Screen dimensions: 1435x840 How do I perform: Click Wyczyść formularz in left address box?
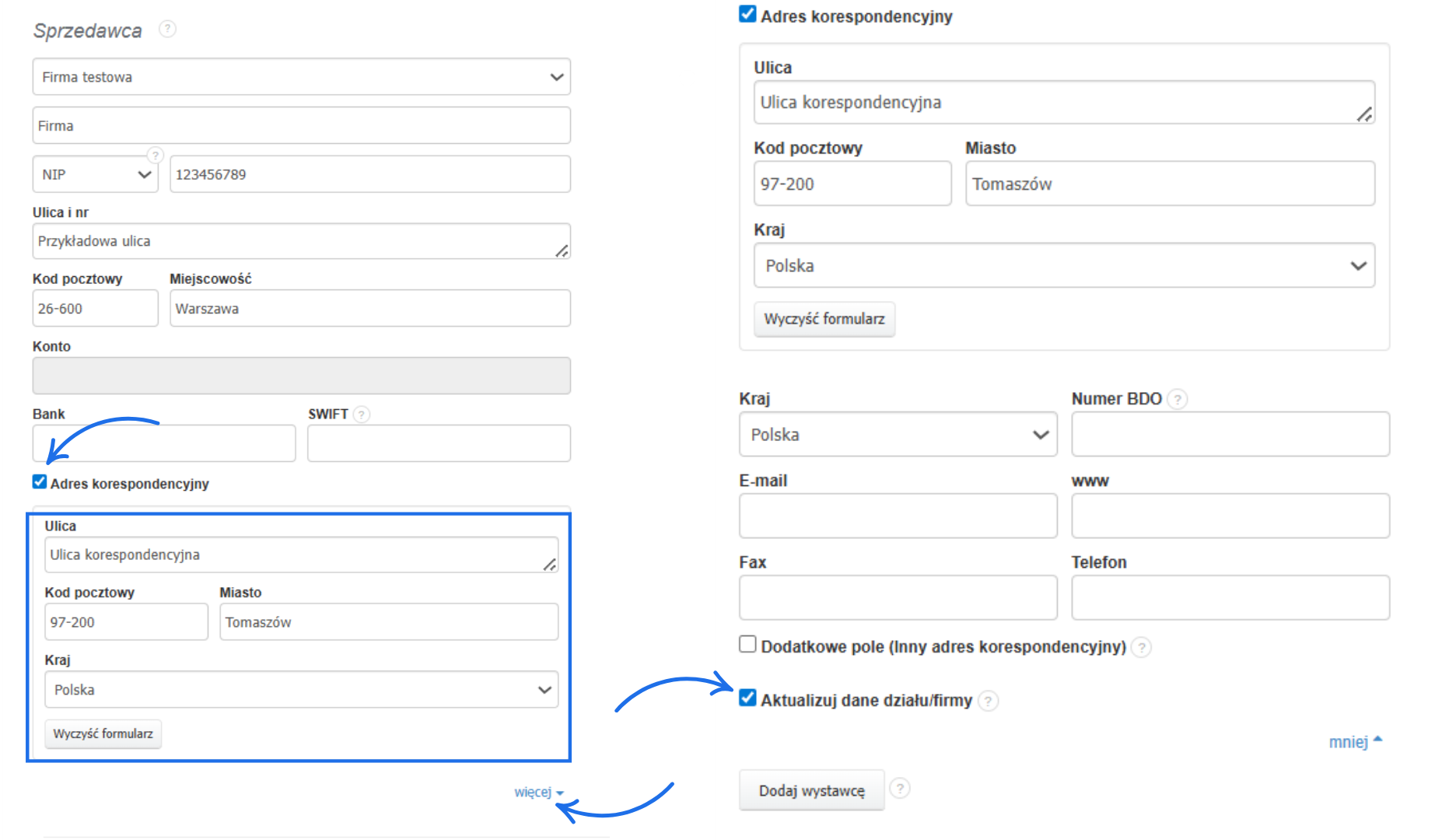point(103,733)
